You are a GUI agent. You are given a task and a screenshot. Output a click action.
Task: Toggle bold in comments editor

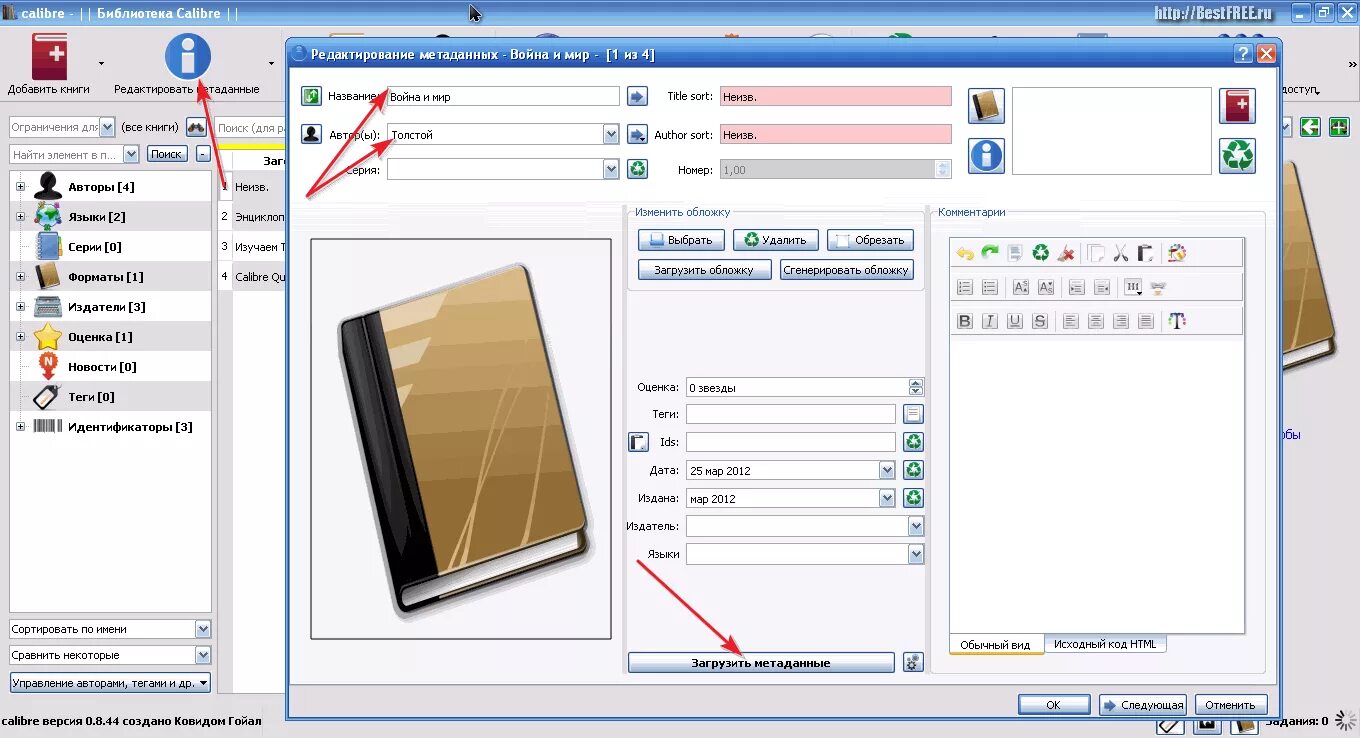(x=965, y=321)
